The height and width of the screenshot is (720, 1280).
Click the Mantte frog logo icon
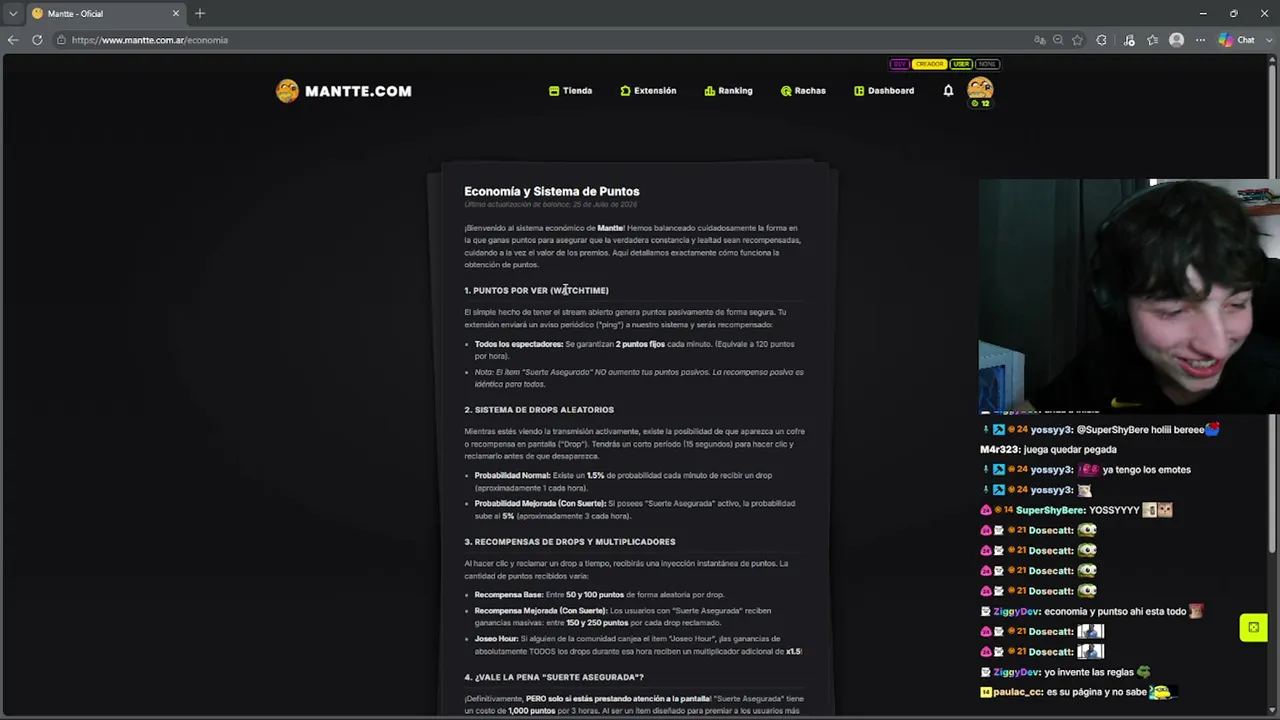point(287,91)
